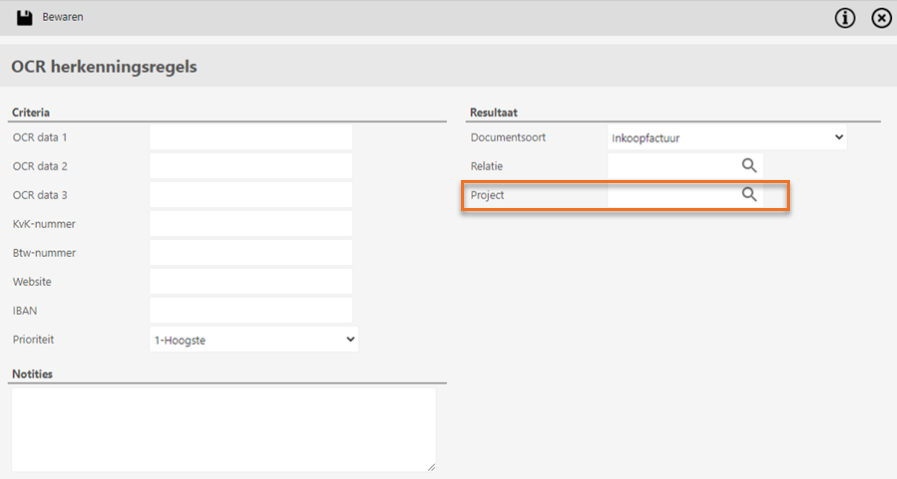
Task: Select the Website text field
Action: [x=251, y=282]
